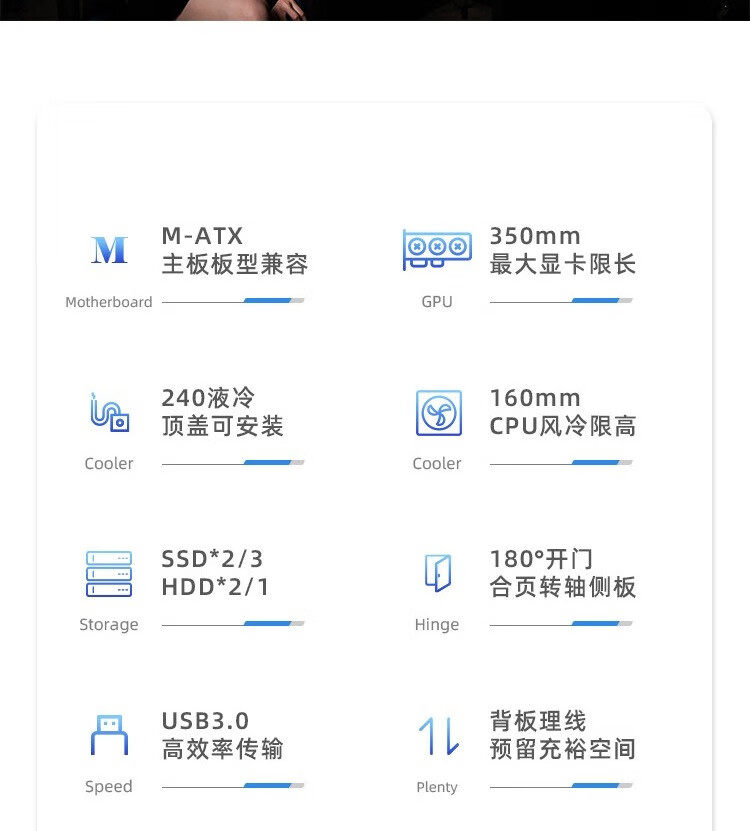Click the 'Plenty' label
The image size is (750, 831).
point(437,787)
